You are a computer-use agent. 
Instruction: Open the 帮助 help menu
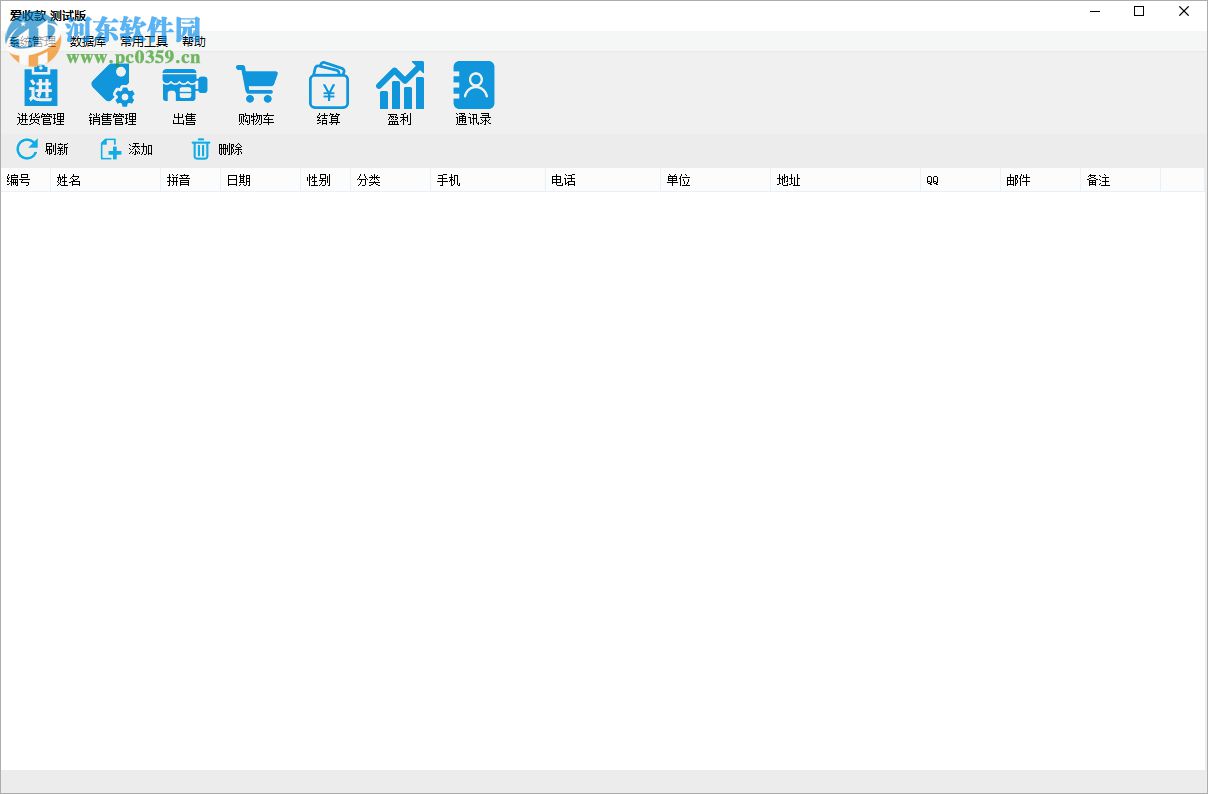tap(194, 41)
